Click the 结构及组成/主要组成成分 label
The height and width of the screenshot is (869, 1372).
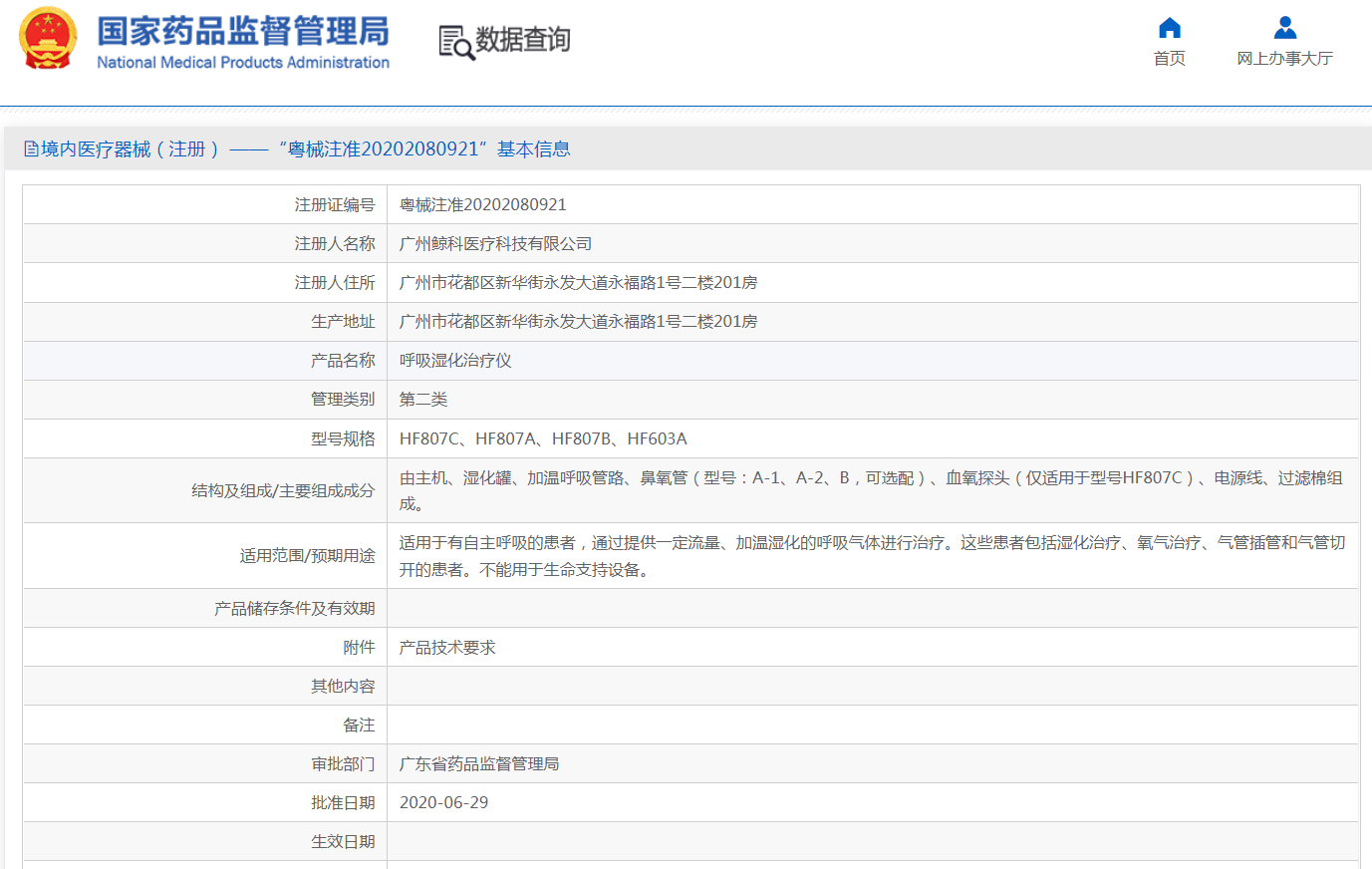pyautogui.click(x=283, y=491)
